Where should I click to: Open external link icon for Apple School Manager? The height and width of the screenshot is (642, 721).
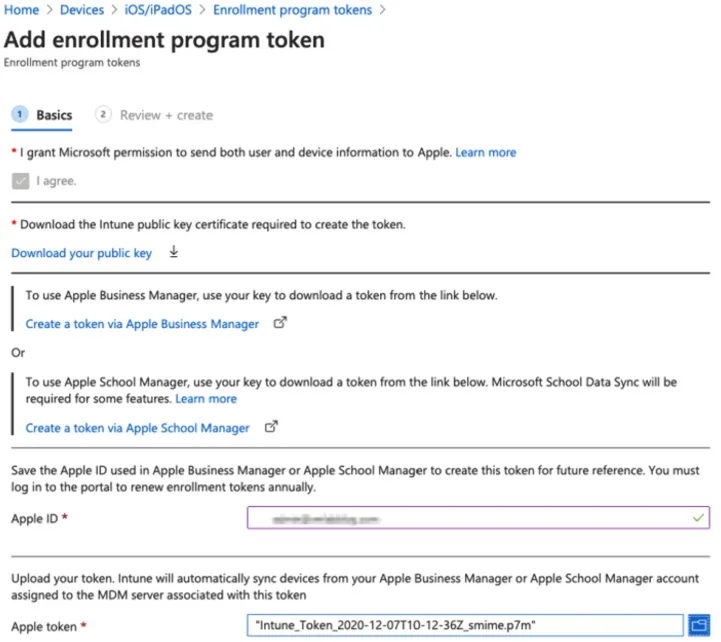[271, 427]
